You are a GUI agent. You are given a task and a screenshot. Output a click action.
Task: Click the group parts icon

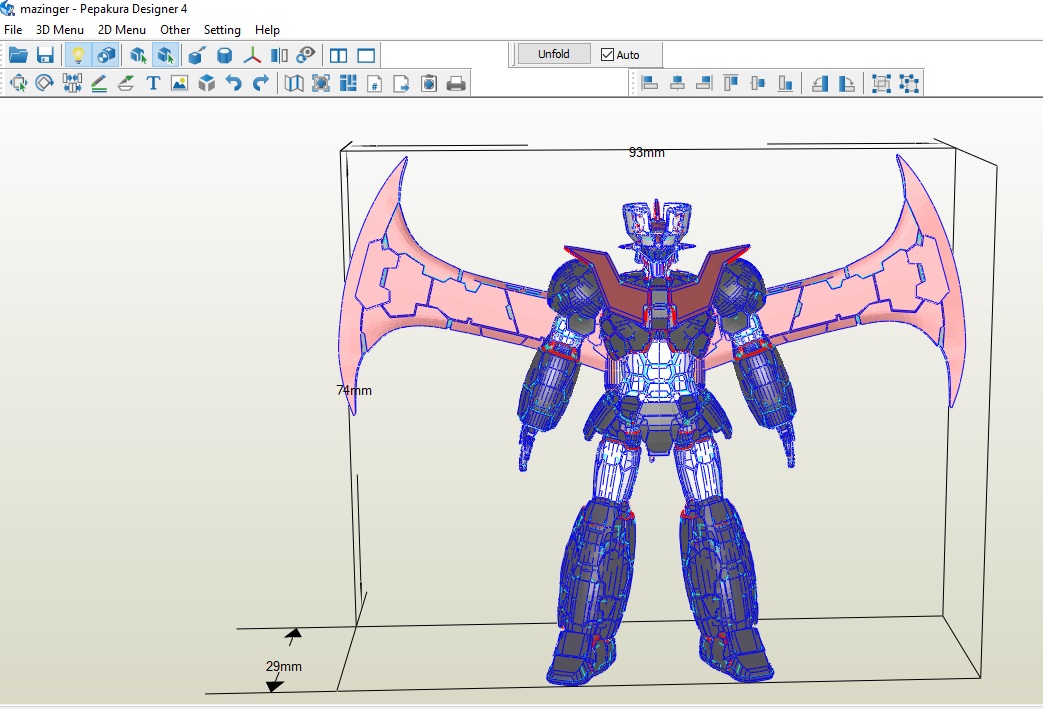pos(881,83)
